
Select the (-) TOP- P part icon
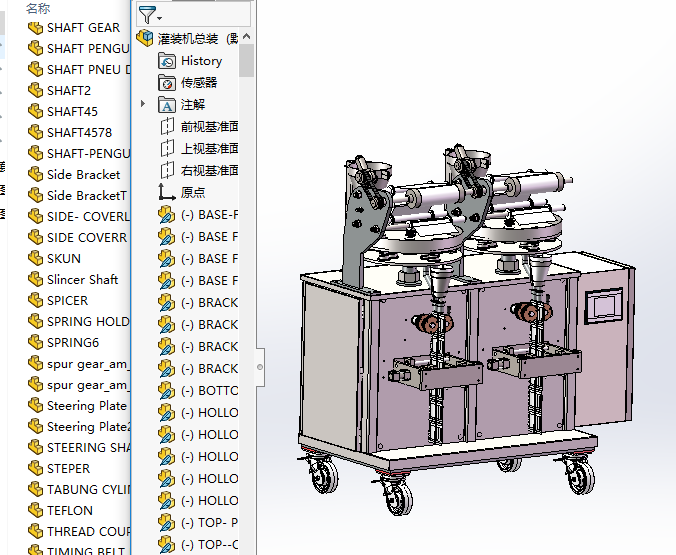click(x=166, y=523)
